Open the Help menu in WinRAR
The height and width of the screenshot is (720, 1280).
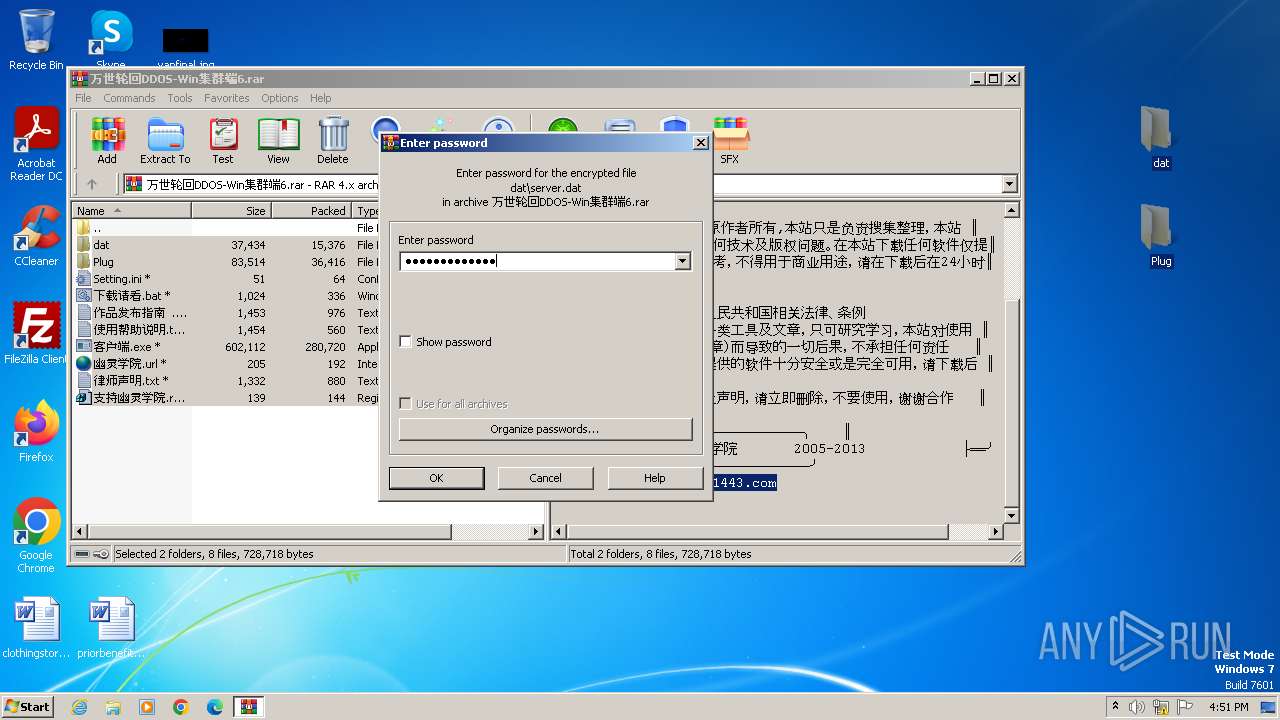(320, 98)
